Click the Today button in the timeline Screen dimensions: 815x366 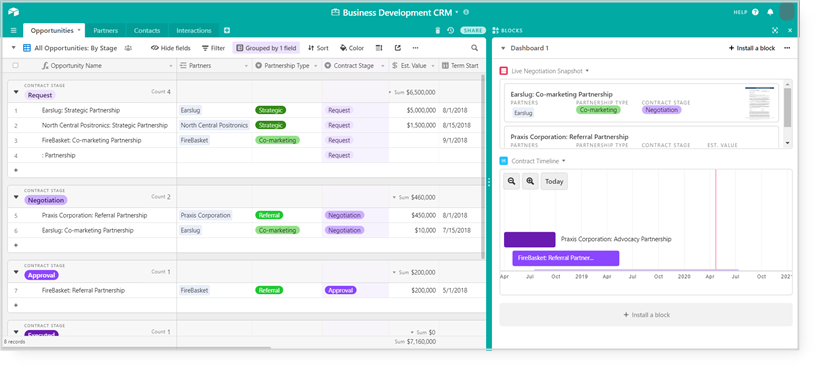coord(554,181)
